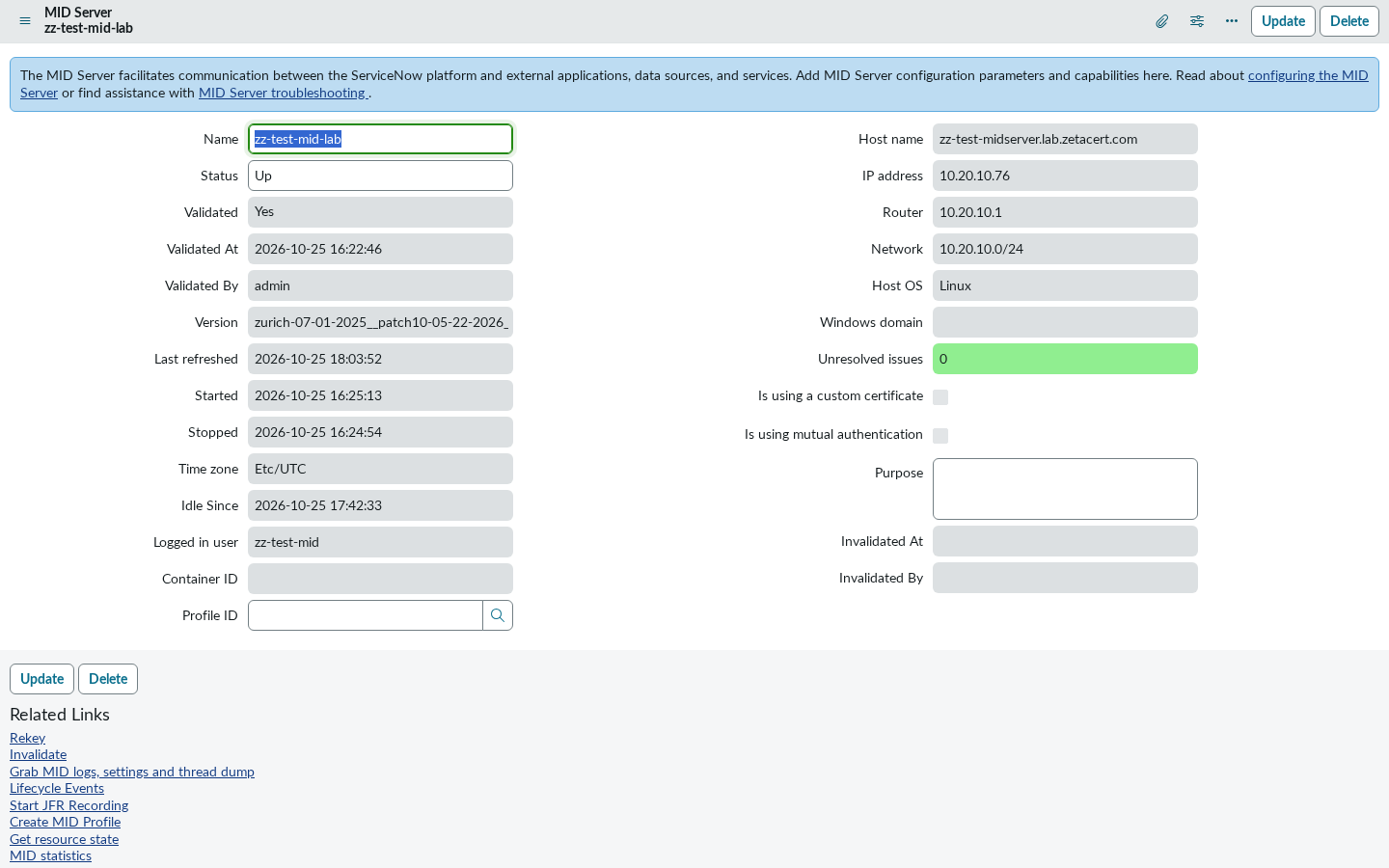Click Get resource state link
The width and height of the screenshot is (1389, 868).
coord(64,839)
